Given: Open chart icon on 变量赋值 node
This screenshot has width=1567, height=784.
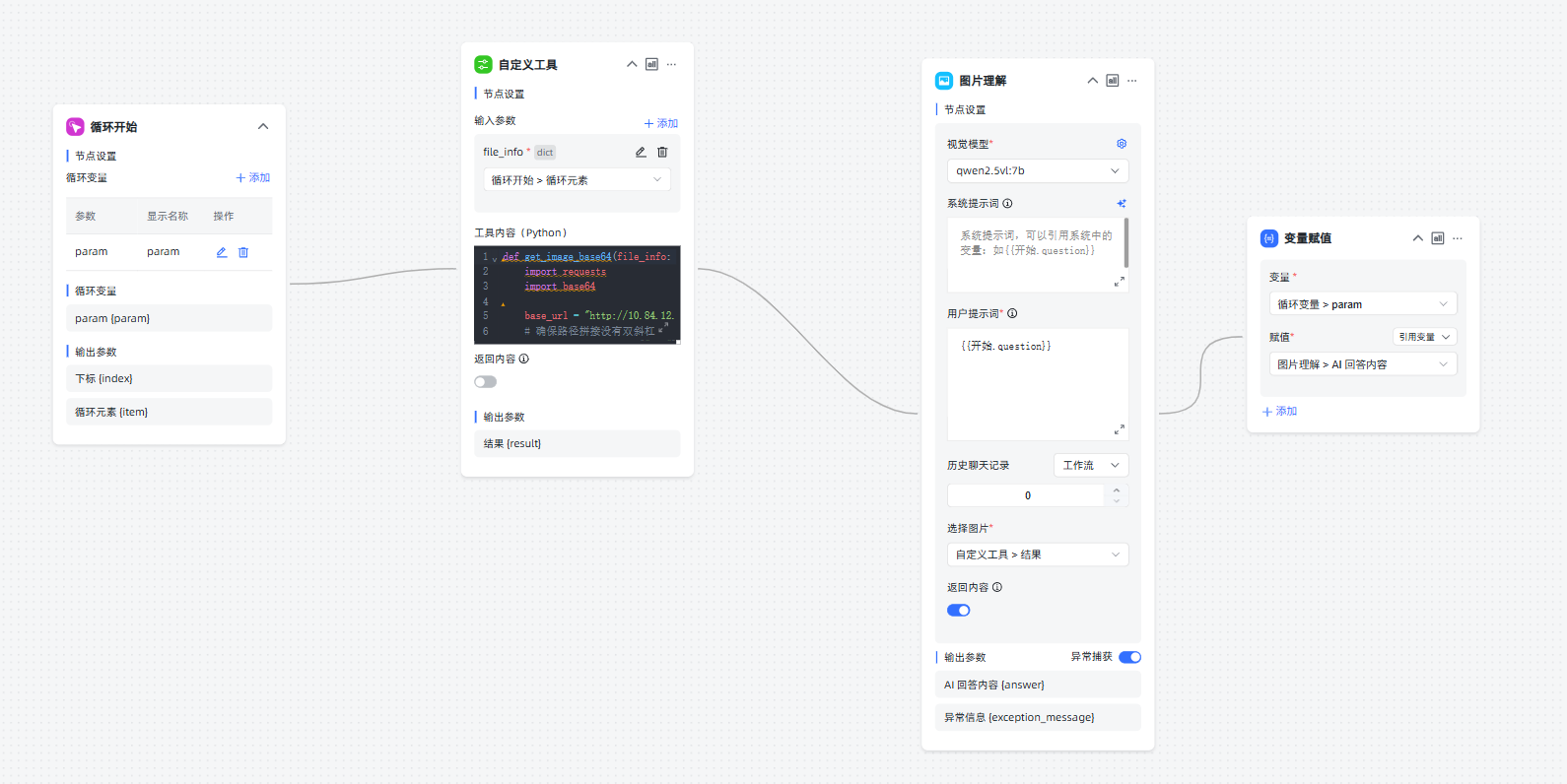Looking at the screenshot, I should 1438,238.
